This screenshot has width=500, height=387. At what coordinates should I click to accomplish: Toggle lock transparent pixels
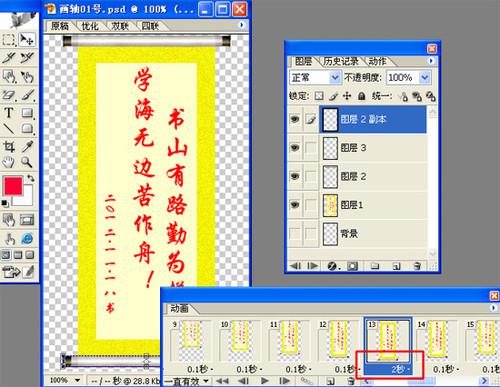(319, 96)
